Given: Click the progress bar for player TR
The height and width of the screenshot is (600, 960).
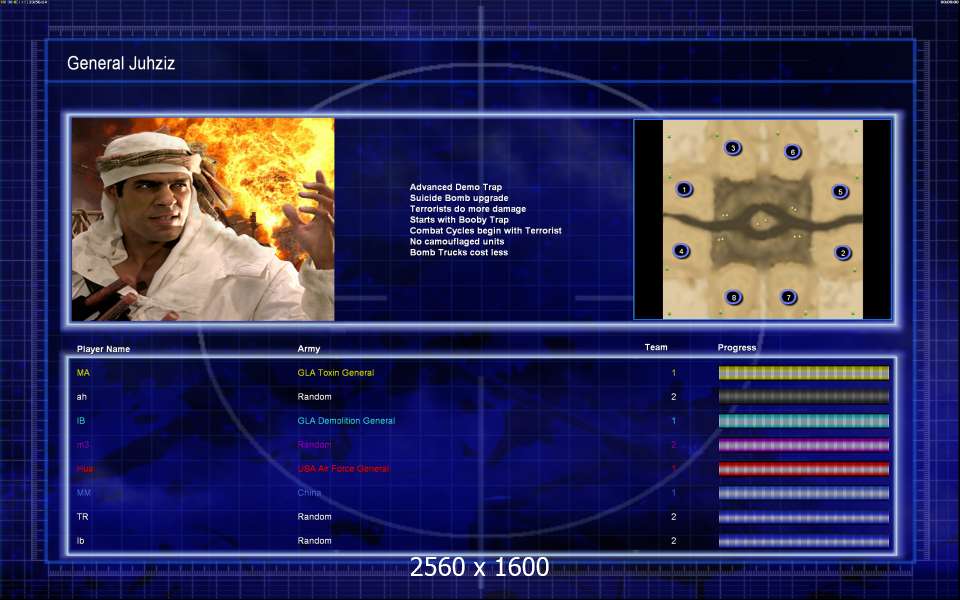Looking at the screenshot, I should (803, 517).
